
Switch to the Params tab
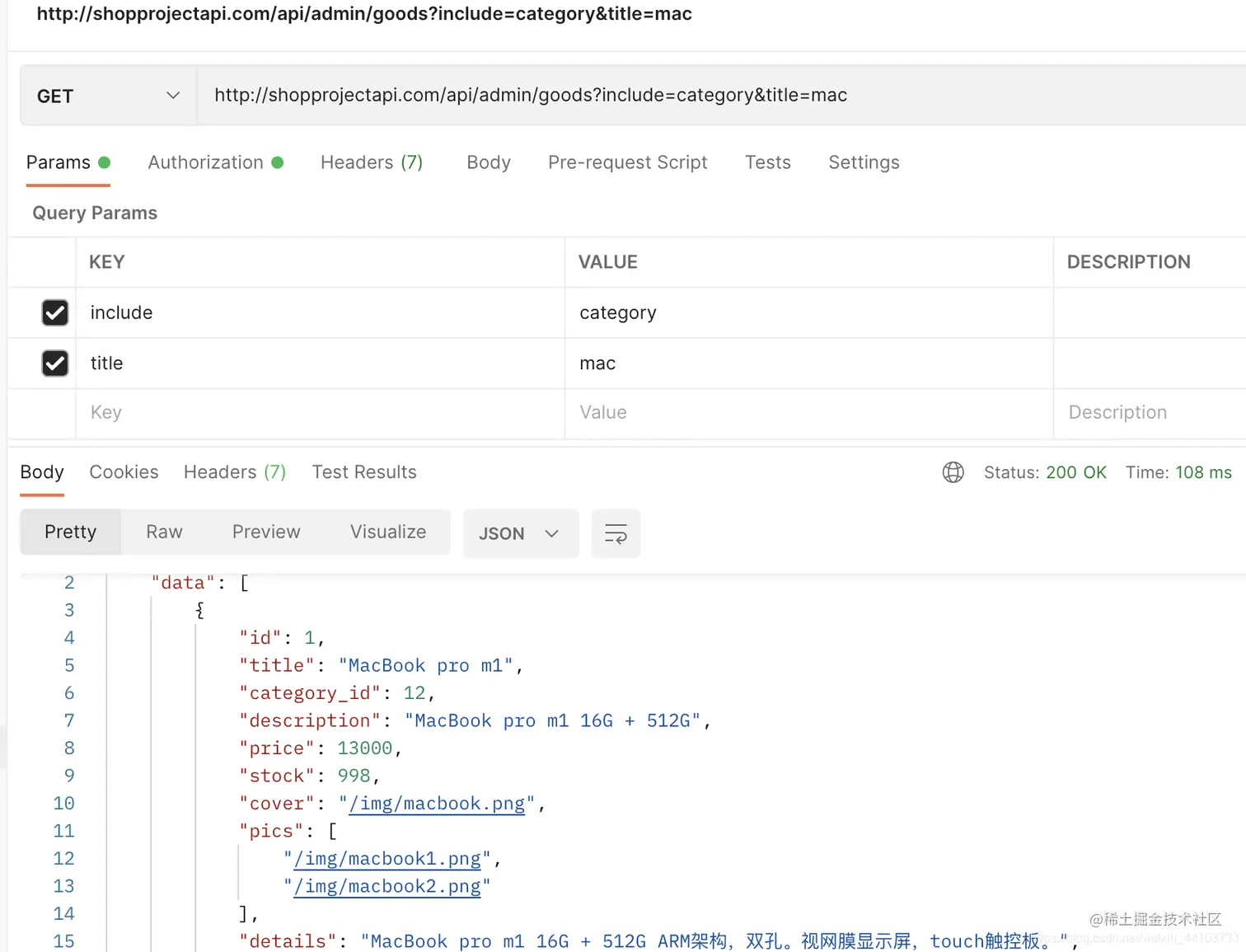68,162
